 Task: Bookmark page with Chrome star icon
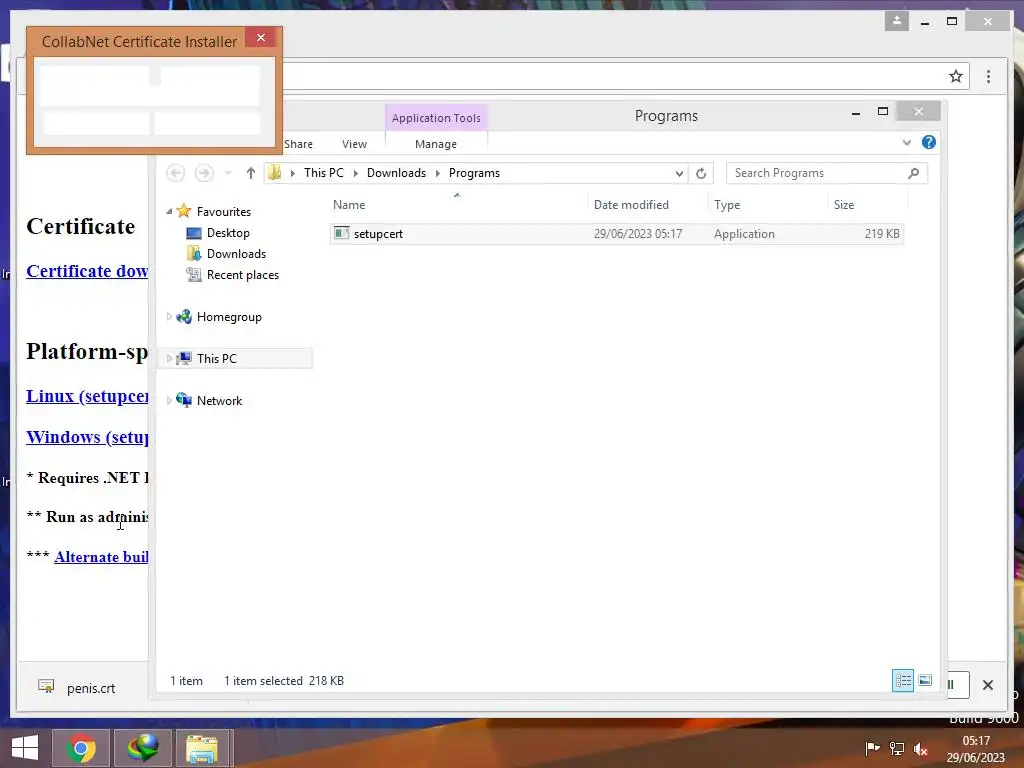point(956,76)
